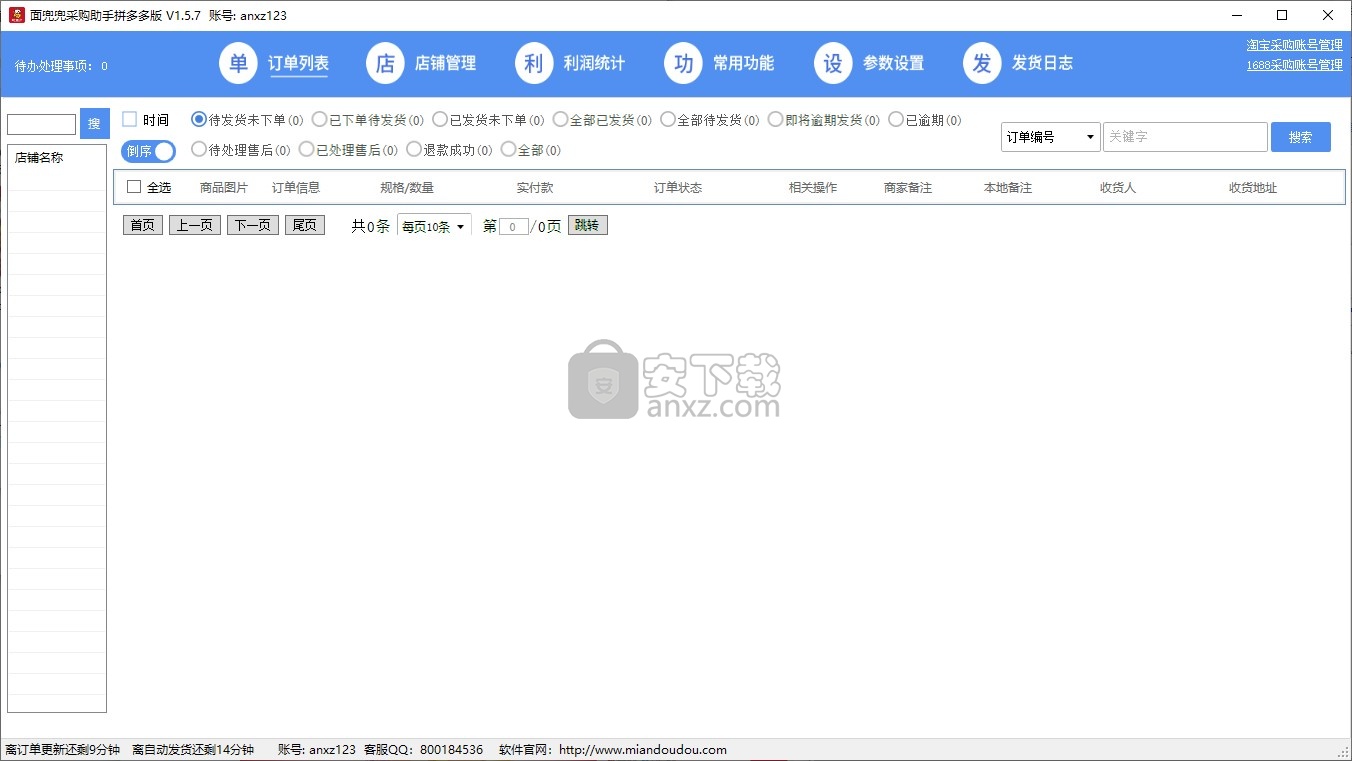Open the 店铺管理 tab

(445, 63)
